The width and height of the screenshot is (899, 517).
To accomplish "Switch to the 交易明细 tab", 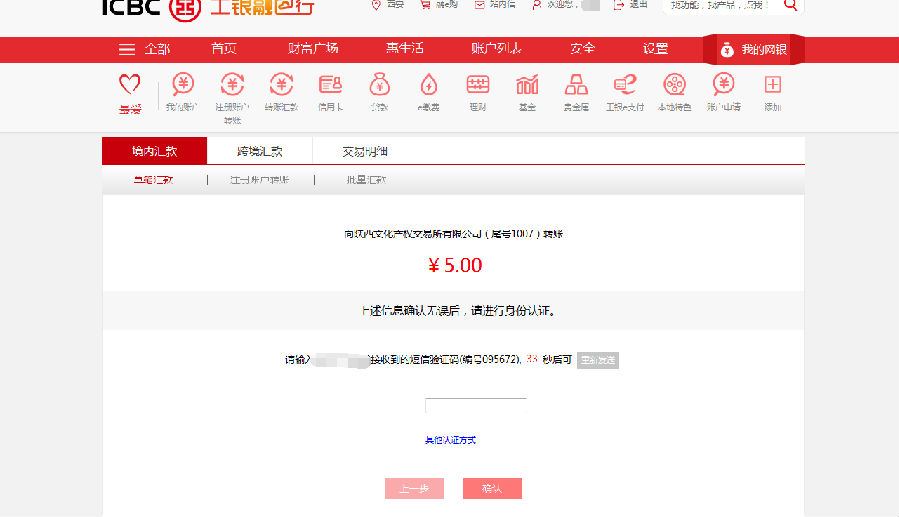I will (x=365, y=151).
